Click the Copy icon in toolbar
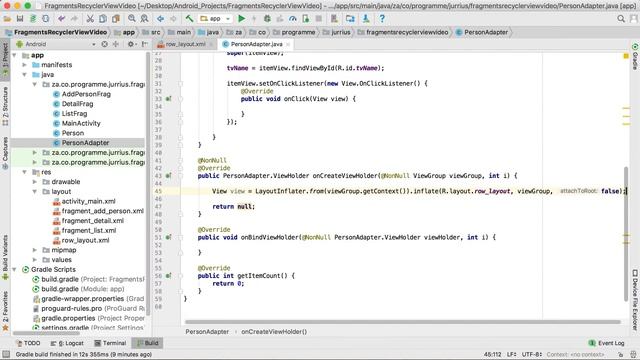The image size is (640, 360). 103,19
